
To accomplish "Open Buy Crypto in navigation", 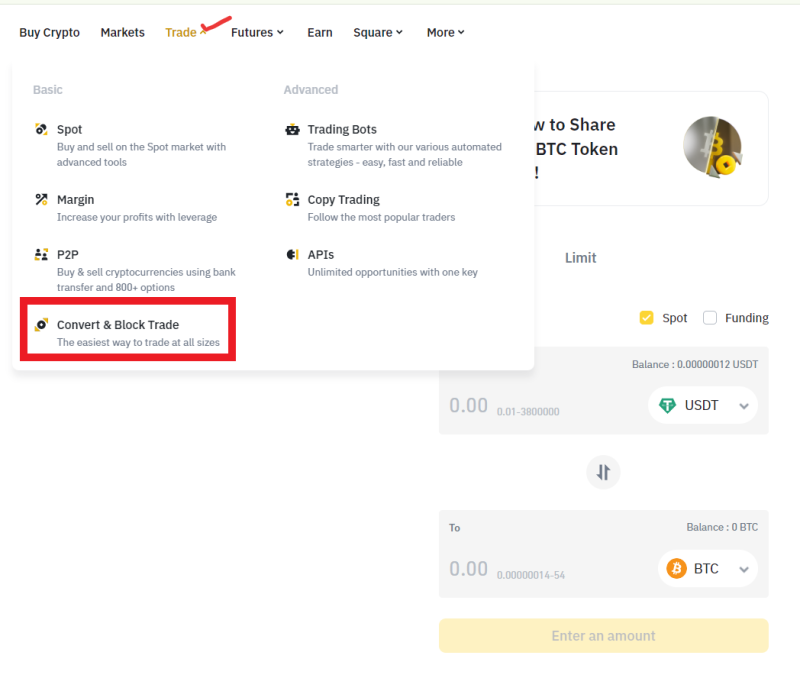I will click(x=49, y=33).
